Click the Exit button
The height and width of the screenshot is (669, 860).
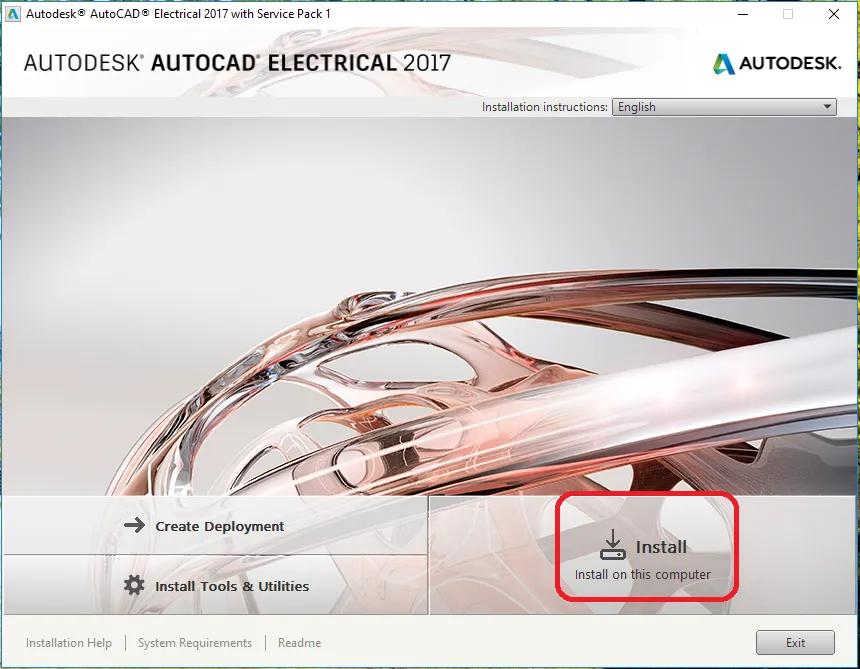(x=795, y=642)
